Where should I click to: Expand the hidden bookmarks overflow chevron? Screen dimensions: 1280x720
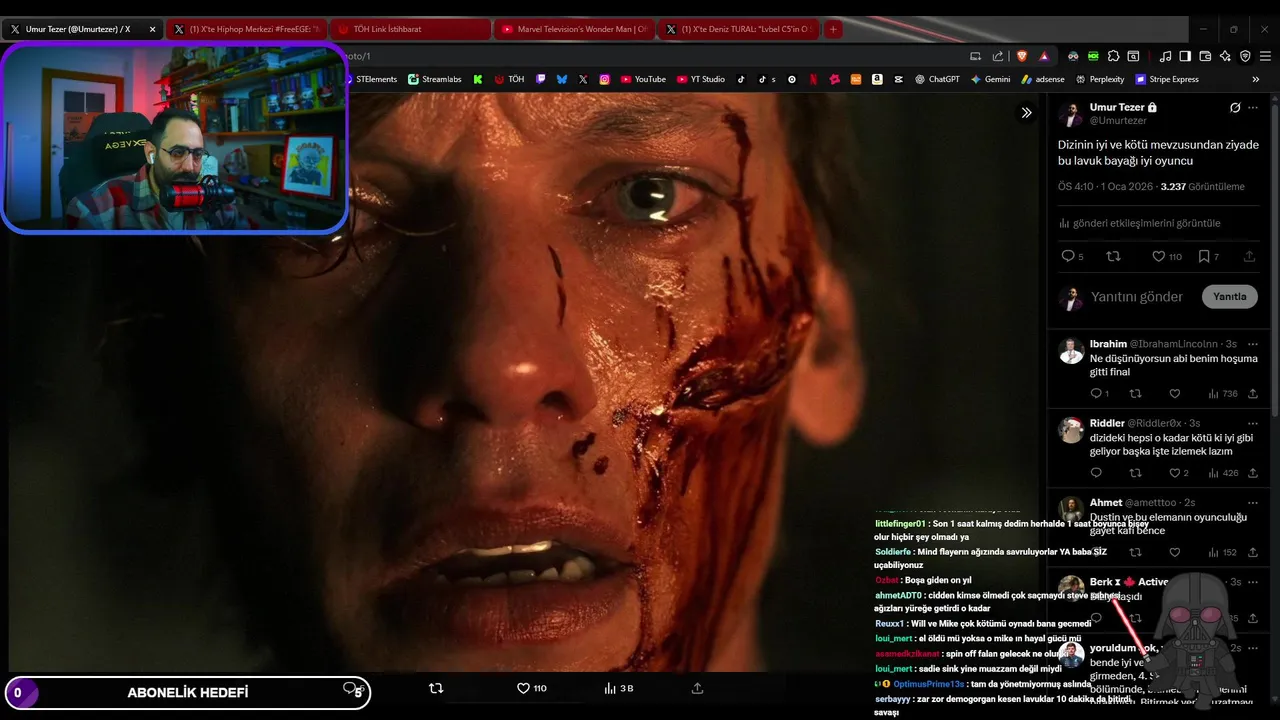(1256, 79)
